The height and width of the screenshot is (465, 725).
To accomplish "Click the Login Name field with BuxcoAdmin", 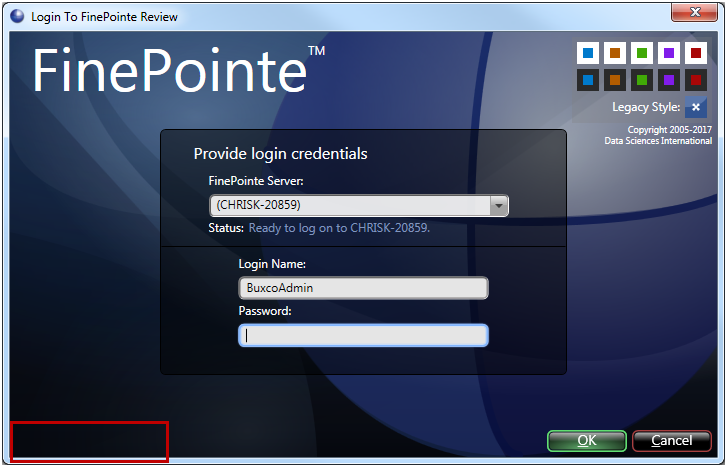I will [363, 288].
